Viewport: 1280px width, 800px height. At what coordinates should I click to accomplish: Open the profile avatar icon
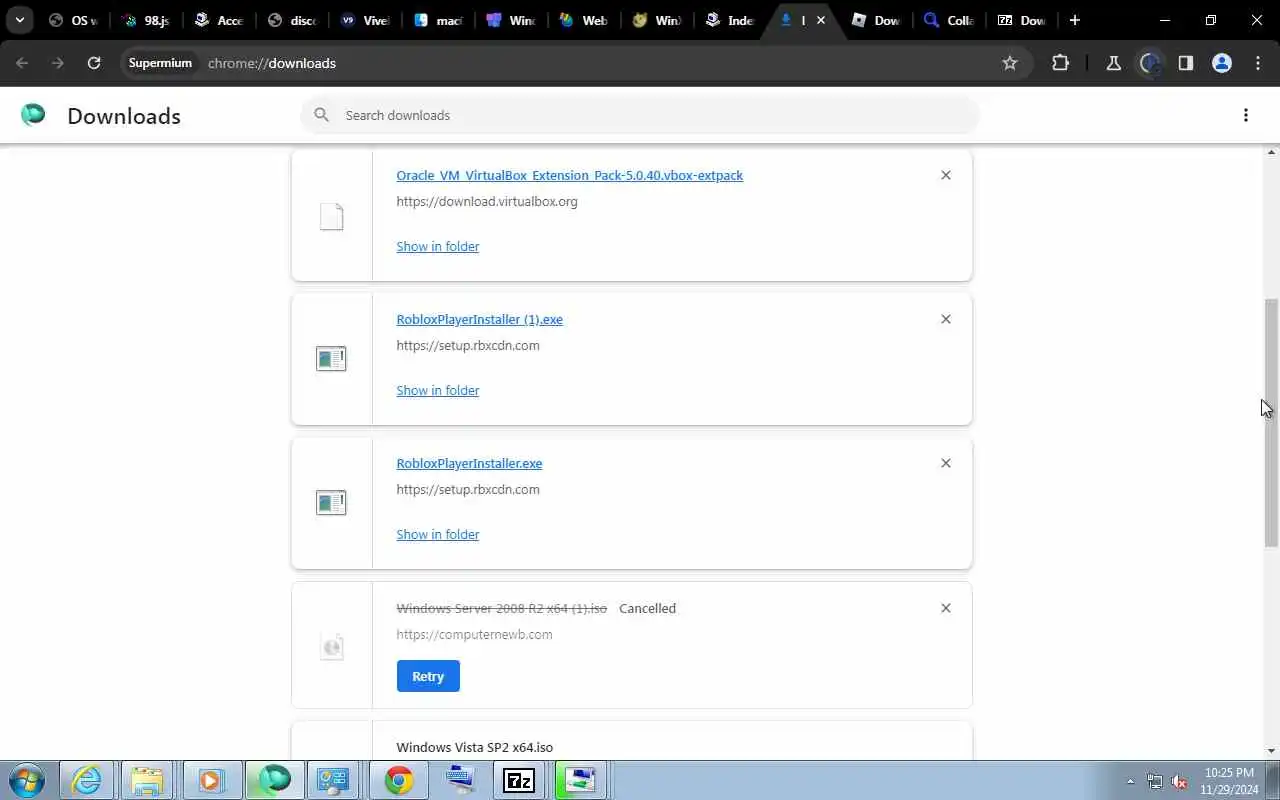(x=1221, y=63)
